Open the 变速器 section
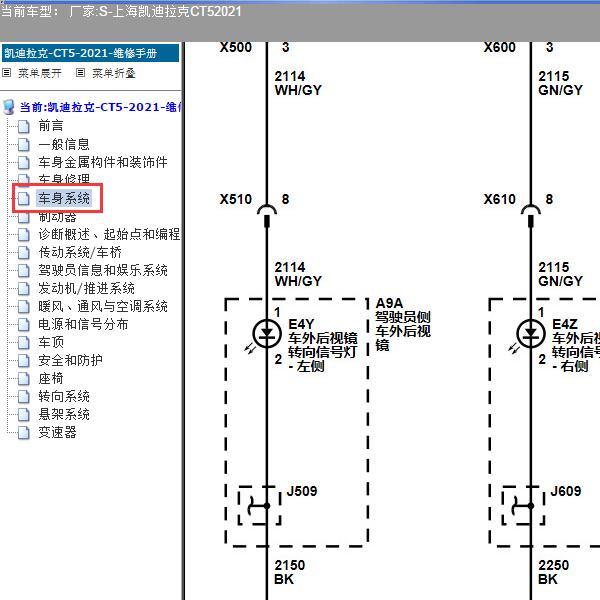Screen dimensions: 600x600 (57, 432)
